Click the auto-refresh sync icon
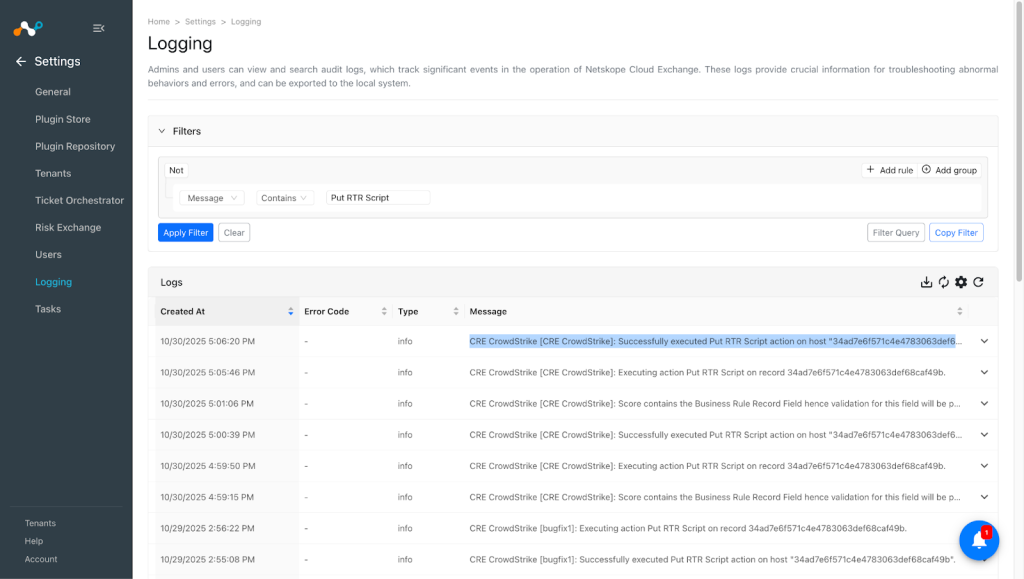 [944, 282]
